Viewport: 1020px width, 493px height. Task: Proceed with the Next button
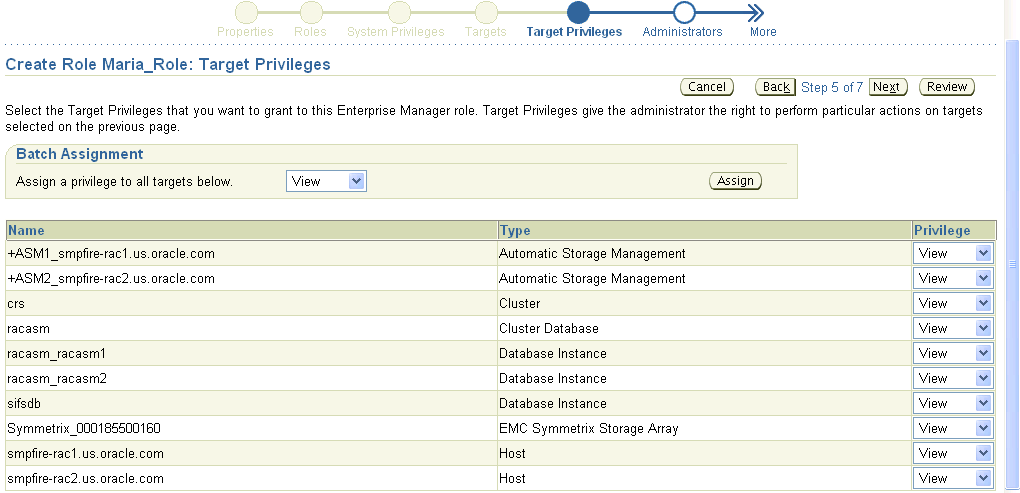888,87
